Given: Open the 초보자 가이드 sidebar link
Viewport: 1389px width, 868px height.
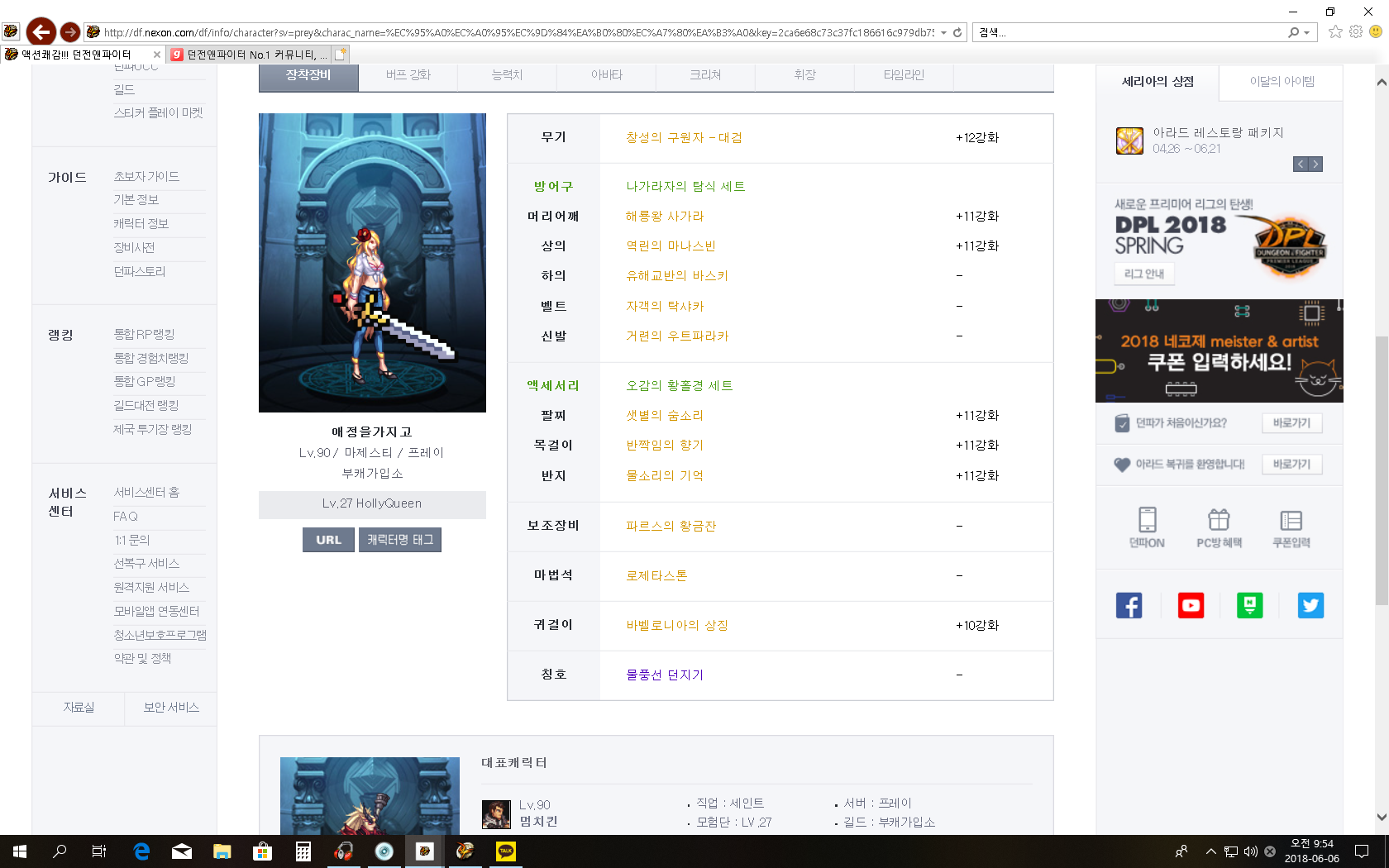Looking at the screenshot, I should click(146, 177).
